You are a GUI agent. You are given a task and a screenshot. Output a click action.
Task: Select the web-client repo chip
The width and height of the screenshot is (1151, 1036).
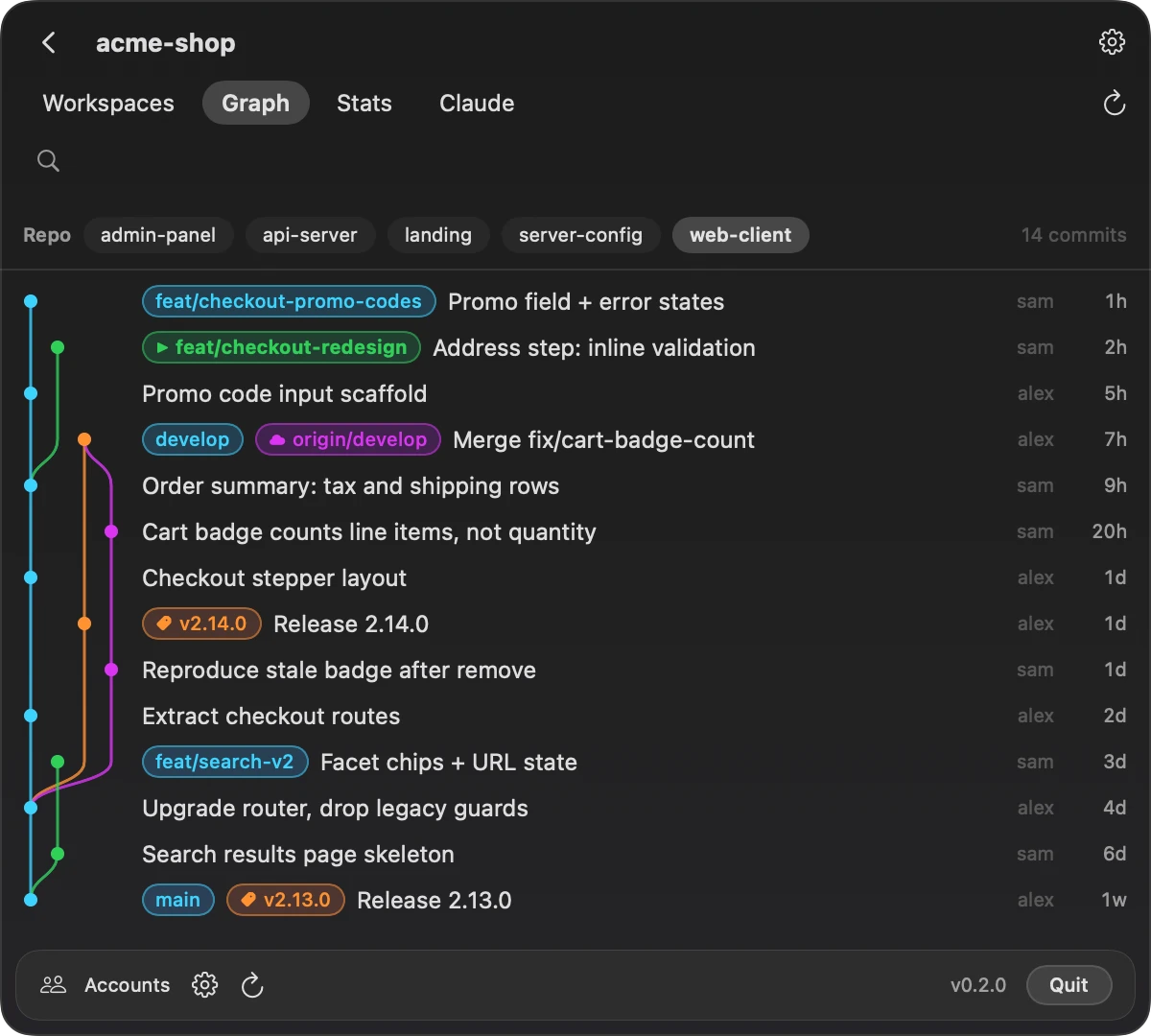point(740,235)
